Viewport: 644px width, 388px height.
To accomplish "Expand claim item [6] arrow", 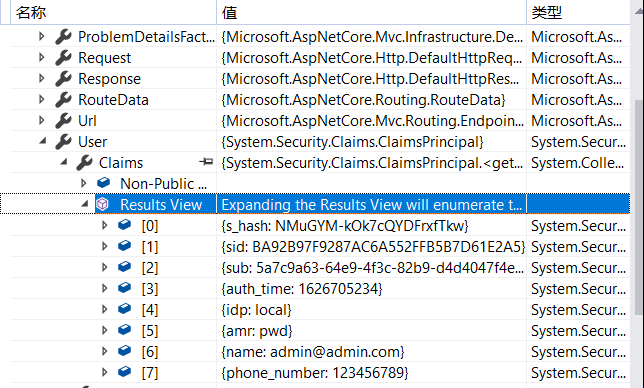I will 104,351.
